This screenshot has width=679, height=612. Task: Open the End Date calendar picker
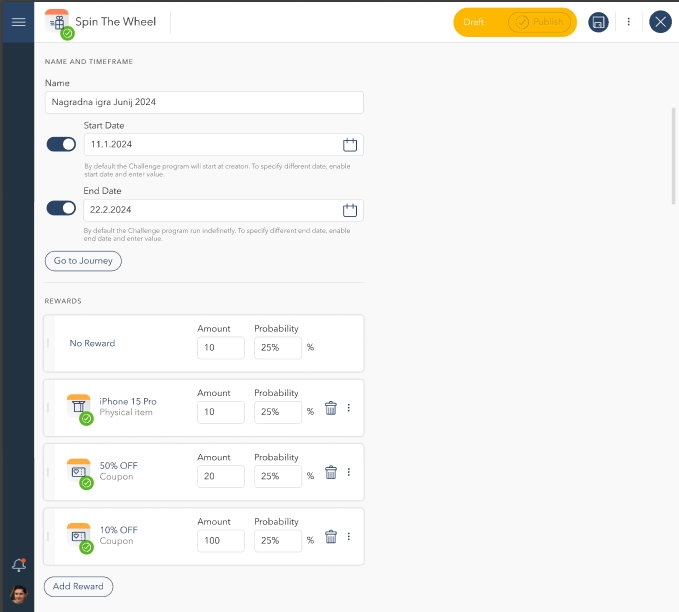(350, 210)
